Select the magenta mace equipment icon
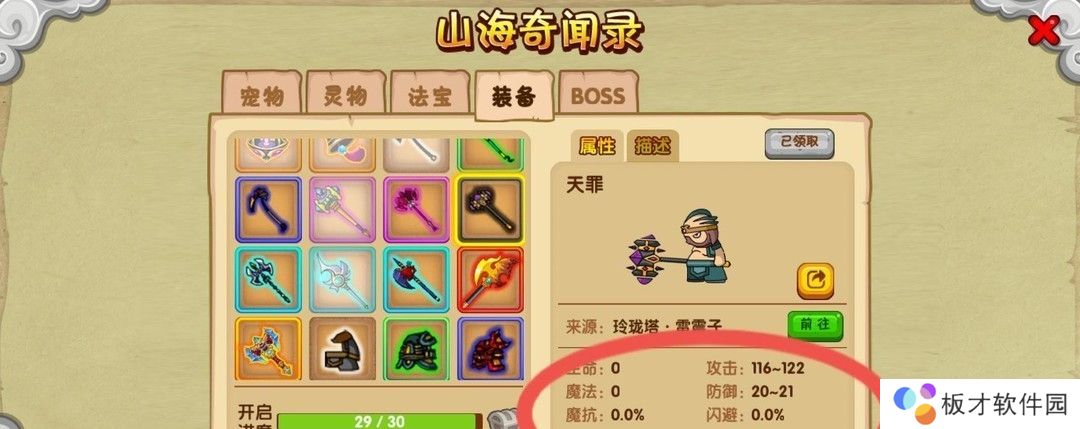 pos(416,209)
